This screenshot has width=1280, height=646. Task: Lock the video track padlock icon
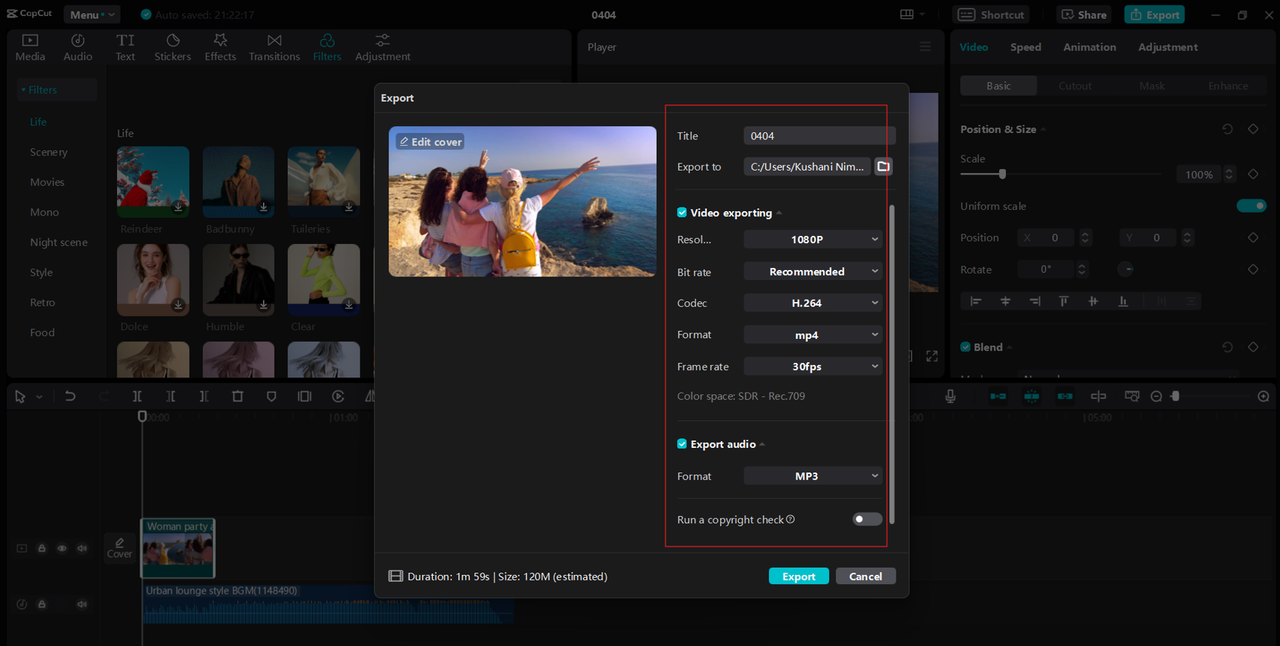click(42, 548)
